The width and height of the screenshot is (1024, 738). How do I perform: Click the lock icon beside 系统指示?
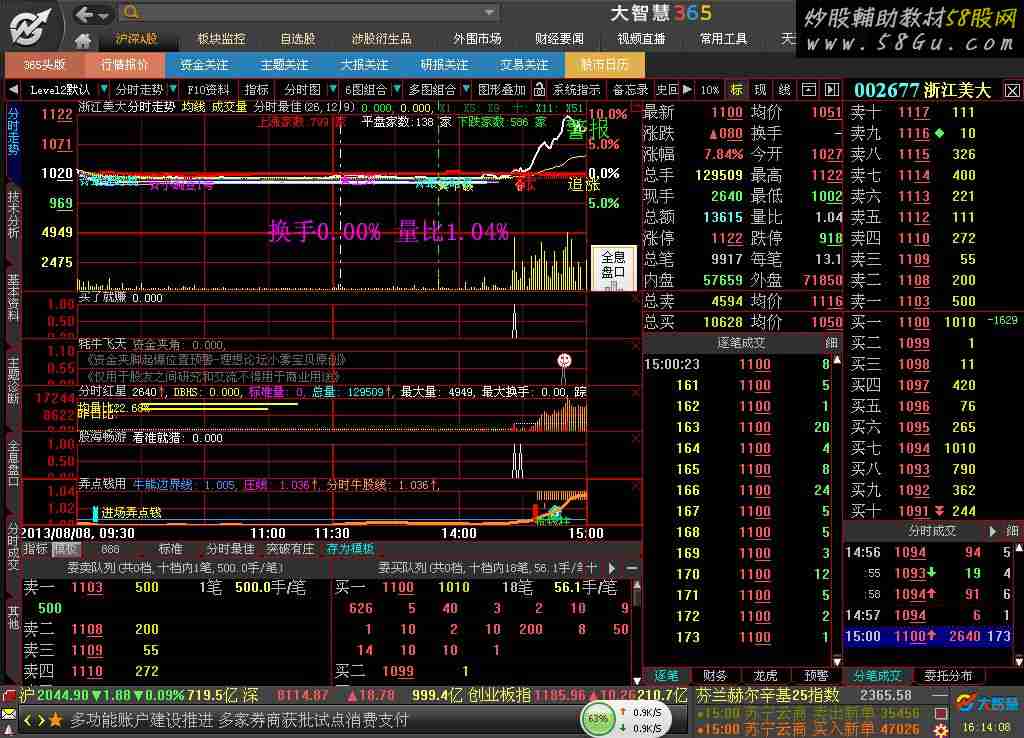click(x=539, y=89)
